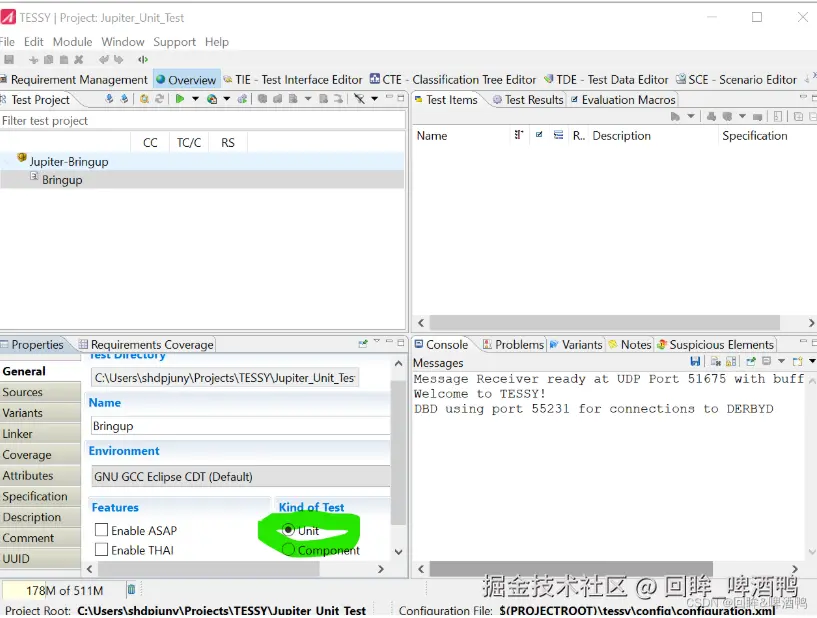
Task: Open the Window menu
Action: click(x=123, y=42)
